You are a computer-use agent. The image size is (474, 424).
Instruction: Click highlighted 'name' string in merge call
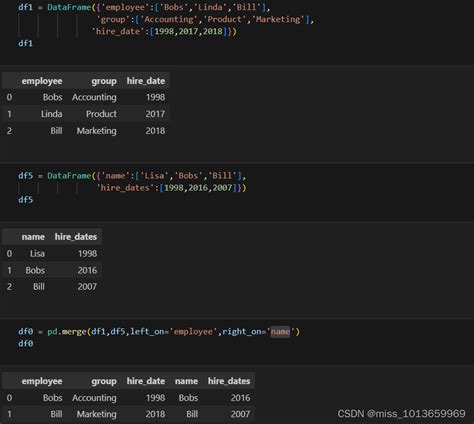280,332
